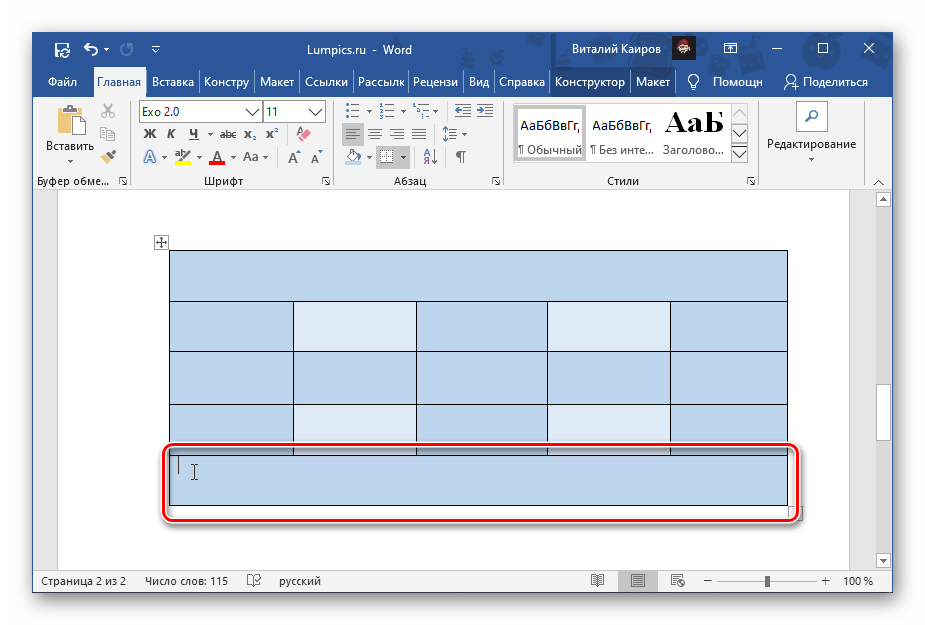Click the Decrease Indent icon
The image size is (925, 625).
pos(462,111)
